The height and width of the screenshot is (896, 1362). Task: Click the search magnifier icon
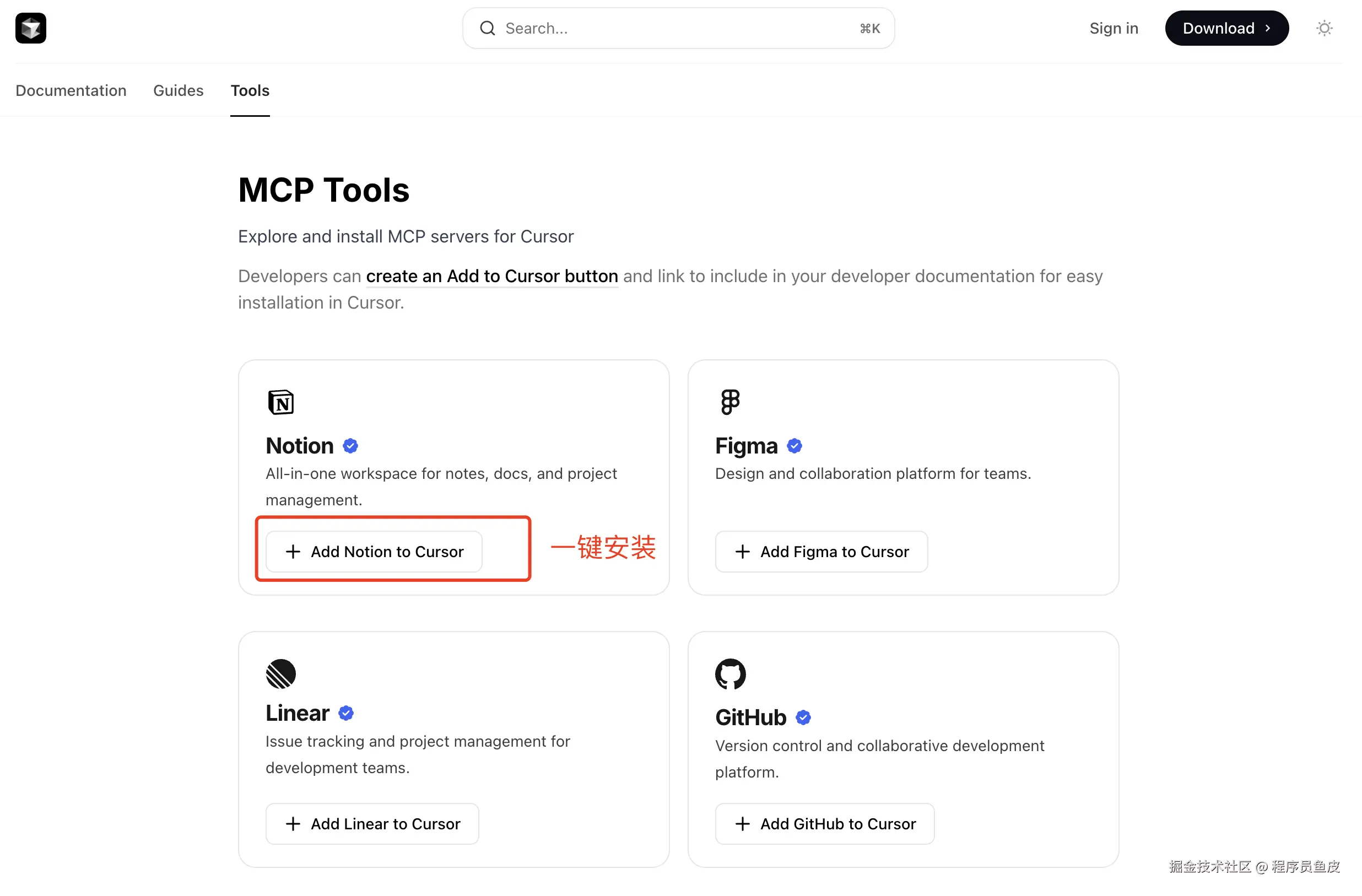tap(487, 28)
